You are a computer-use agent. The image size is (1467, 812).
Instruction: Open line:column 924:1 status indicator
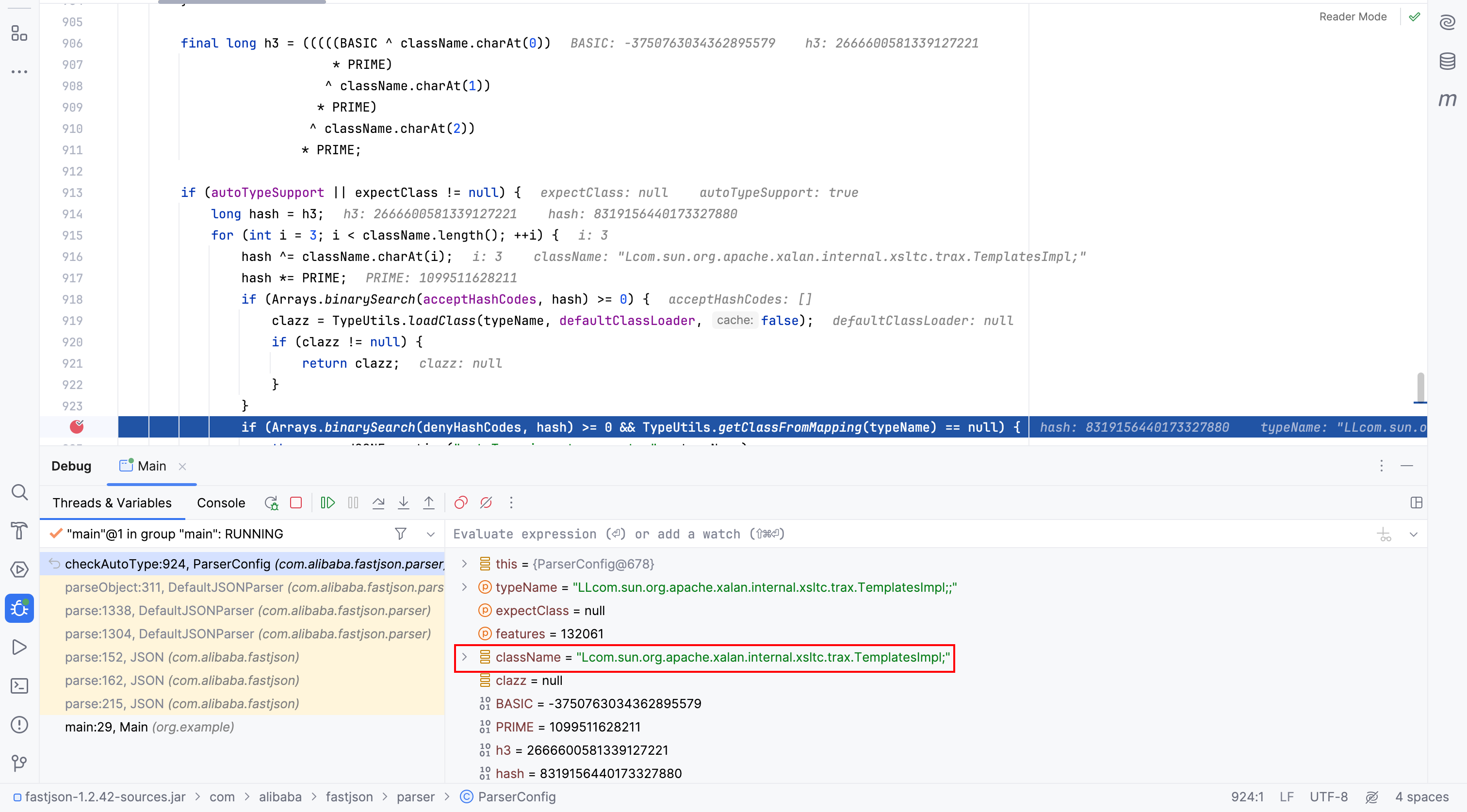tap(1247, 796)
